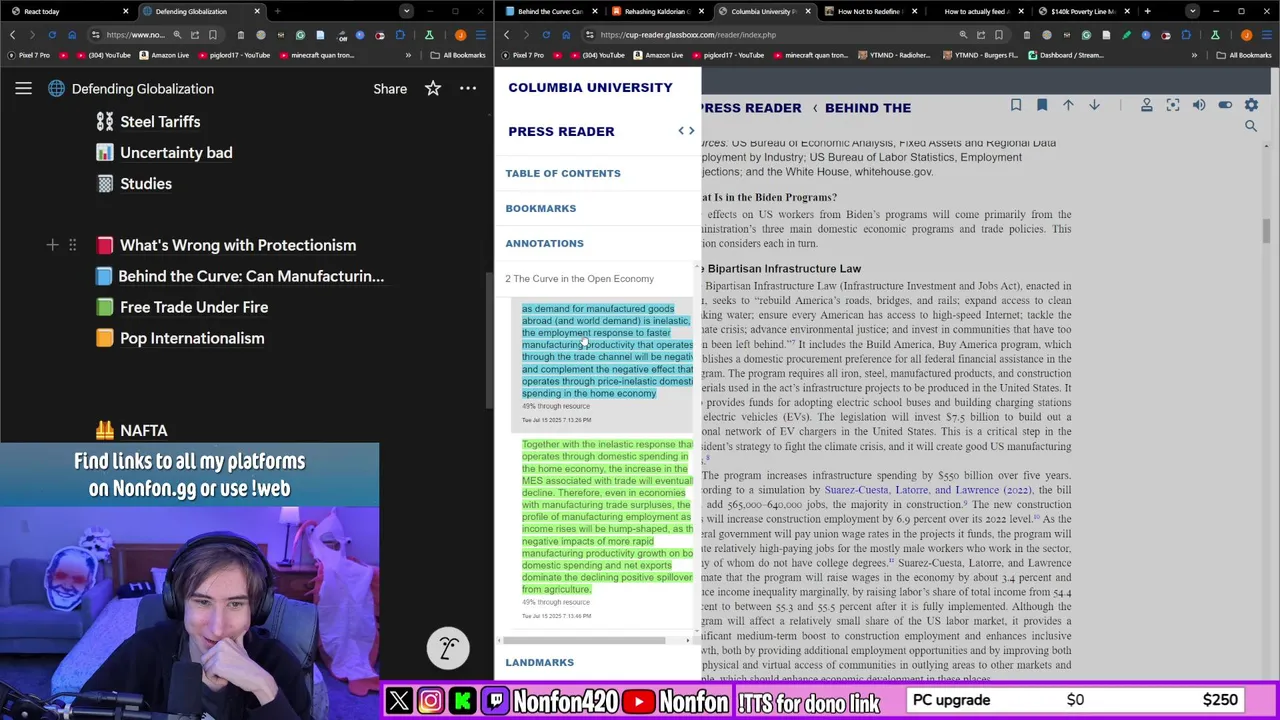Go to previous section with up arrow
The height and width of the screenshot is (720, 1280).
pos(1068,105)
